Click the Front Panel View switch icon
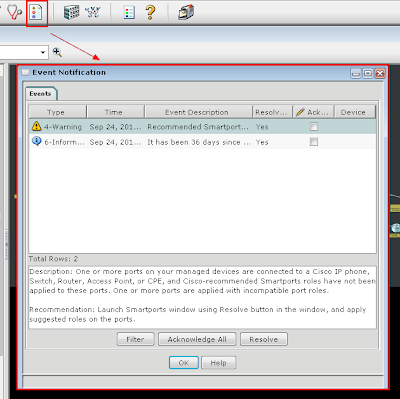This screenshot has height=399, width=400. click(x=71, y=12)
